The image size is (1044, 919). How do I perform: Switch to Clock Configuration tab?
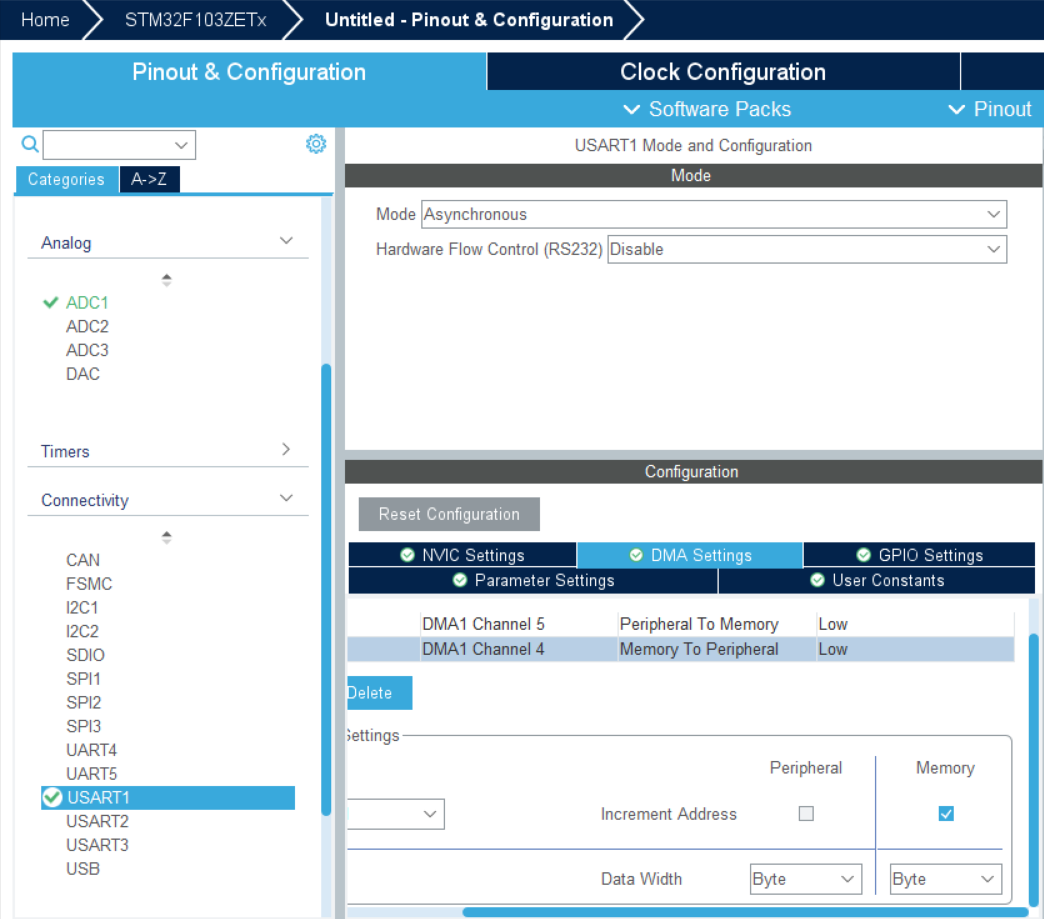coord(723,72)
